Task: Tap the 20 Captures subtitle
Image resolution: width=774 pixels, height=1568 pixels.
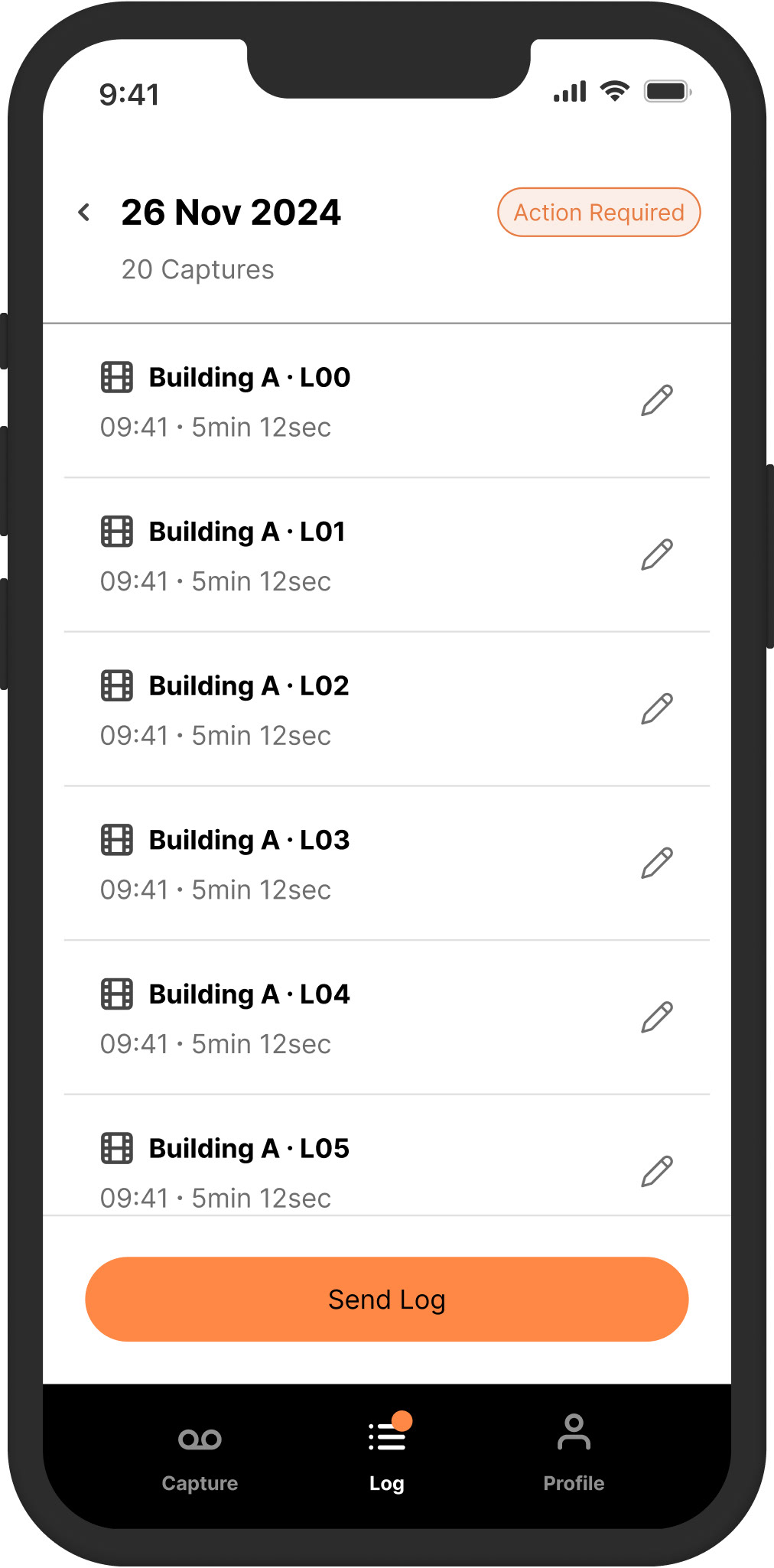Action: (197, 270)
